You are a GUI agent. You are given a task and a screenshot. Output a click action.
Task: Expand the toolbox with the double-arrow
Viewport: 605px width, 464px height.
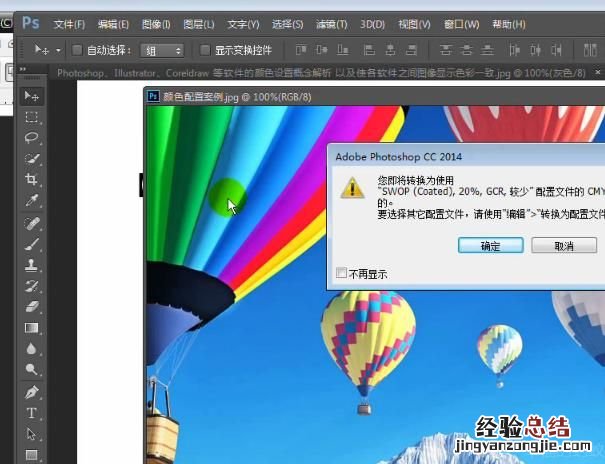click(x=23, y=69)
